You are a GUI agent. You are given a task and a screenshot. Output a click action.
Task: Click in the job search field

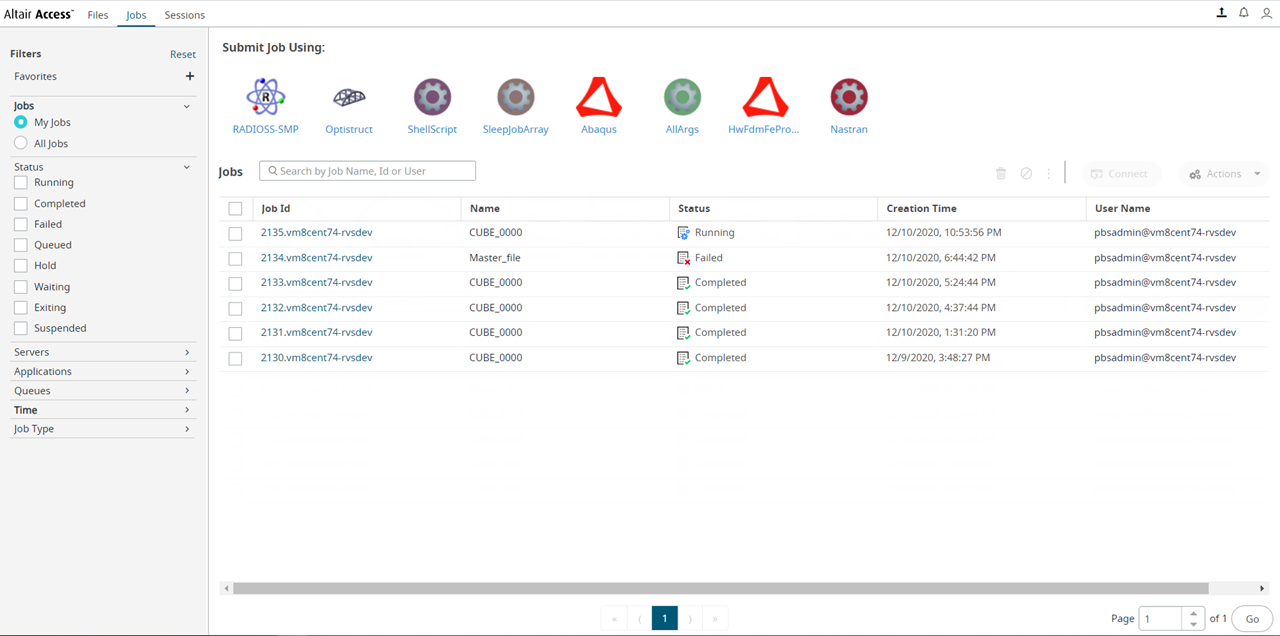click(x=367, y=171)
